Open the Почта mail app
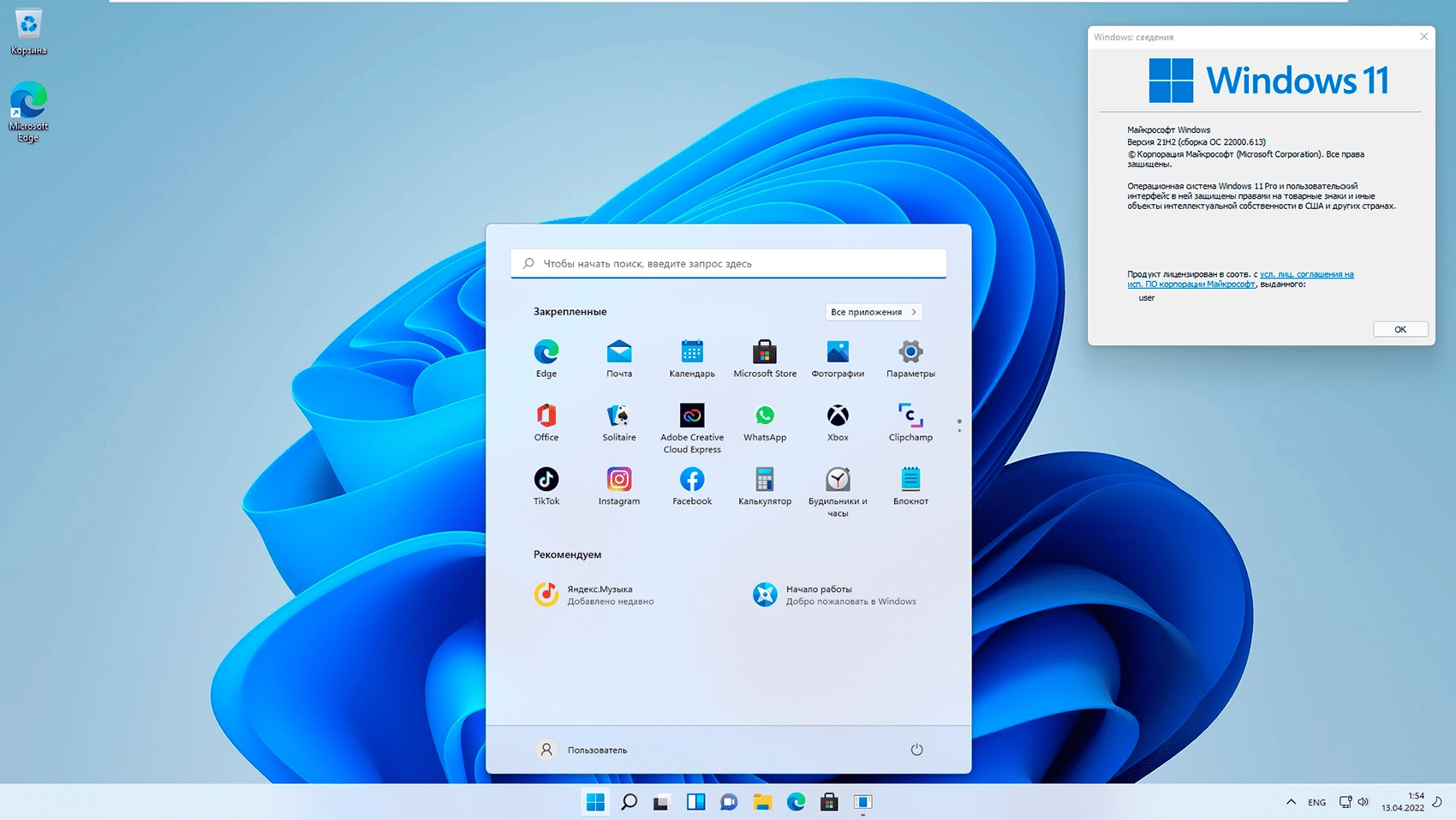This screenshot has width=1456, height=820. tap(619, 358)
